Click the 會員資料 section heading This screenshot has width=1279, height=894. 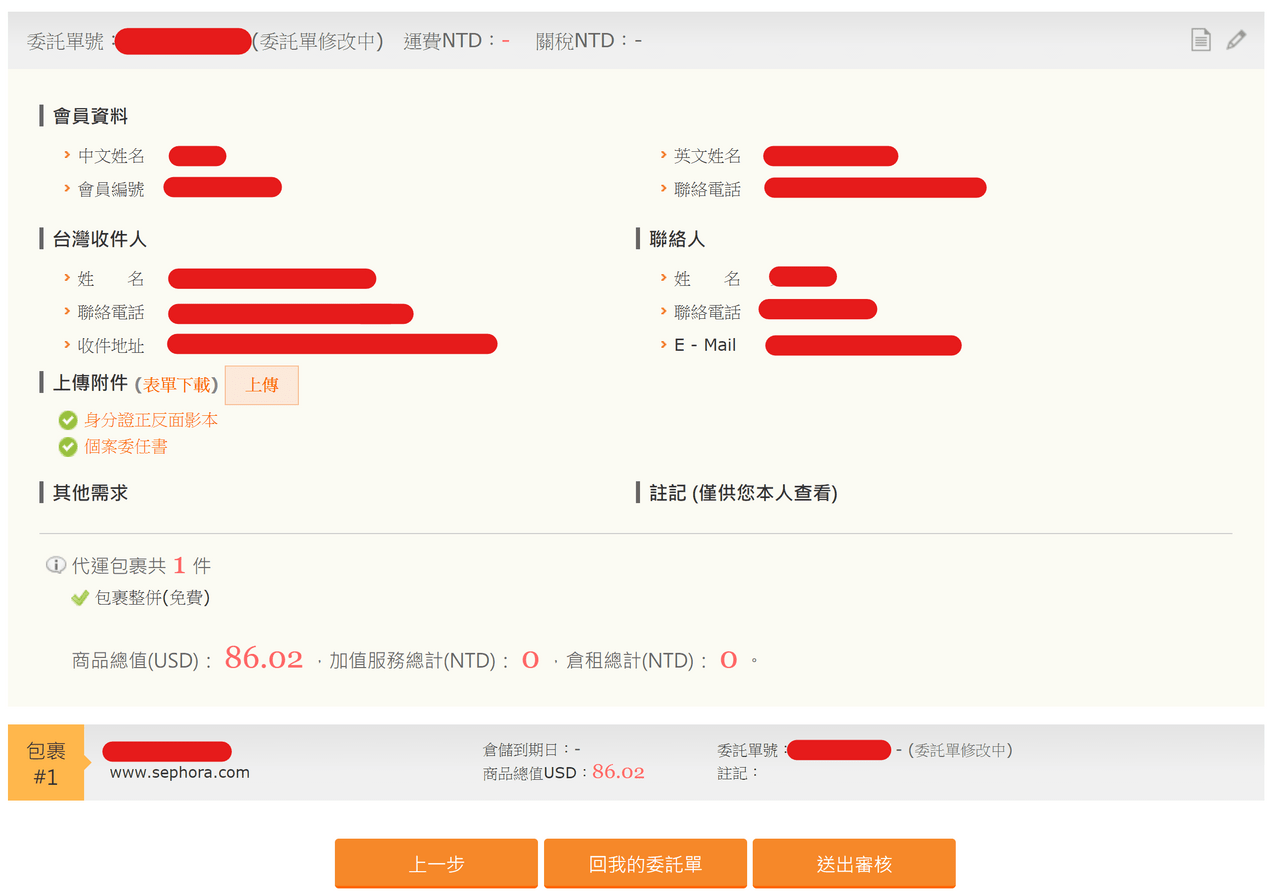90,116
